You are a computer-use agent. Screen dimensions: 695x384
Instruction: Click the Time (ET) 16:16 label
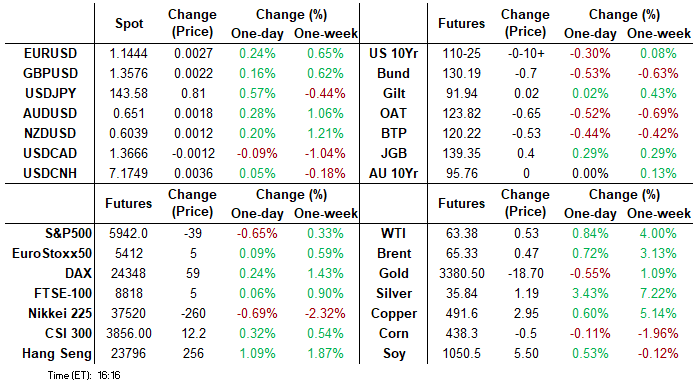click(x=84, y=375)
